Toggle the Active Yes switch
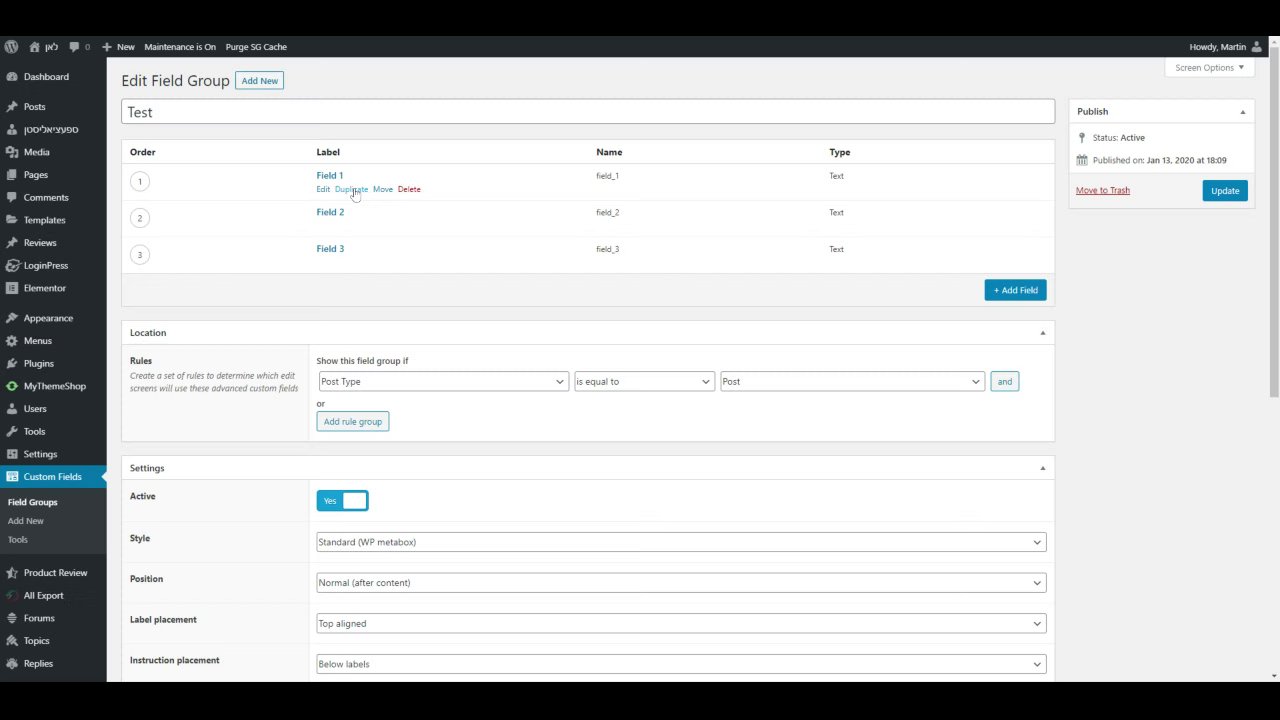This screenshot has width=1280, height=720. click(342, 501)
